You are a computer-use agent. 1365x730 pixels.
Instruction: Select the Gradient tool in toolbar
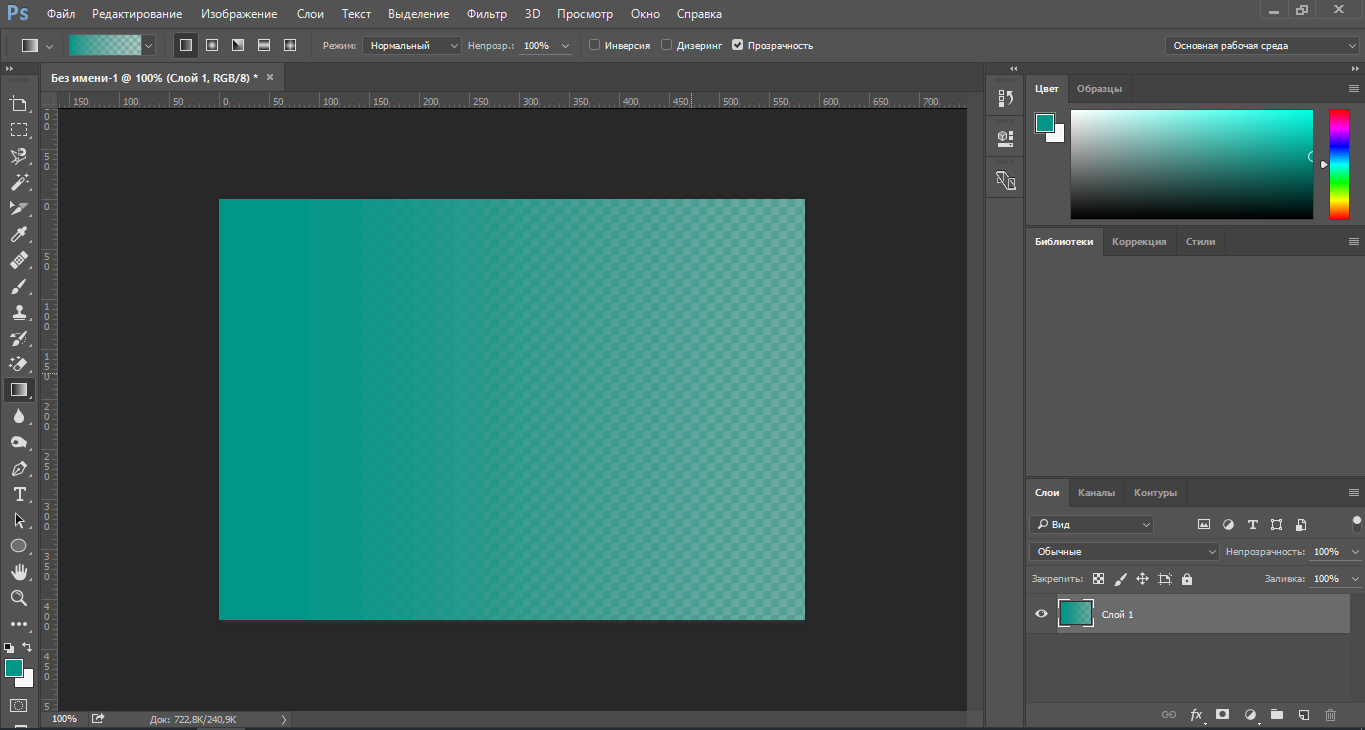(x=19, y=390)
